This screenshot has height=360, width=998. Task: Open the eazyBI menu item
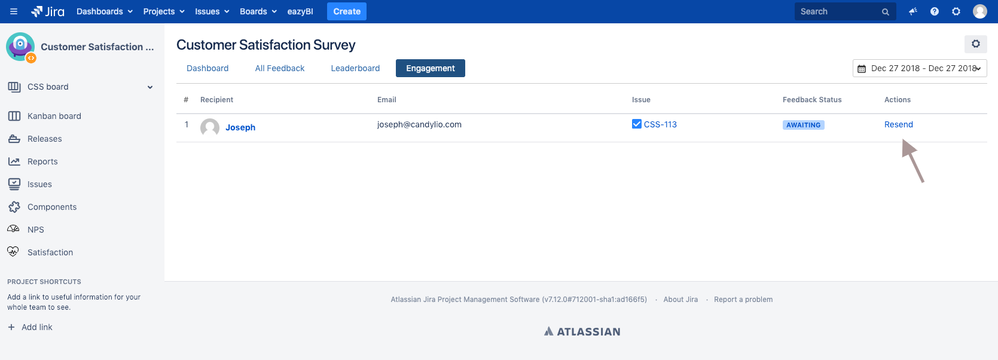click(x=300, y=11)
